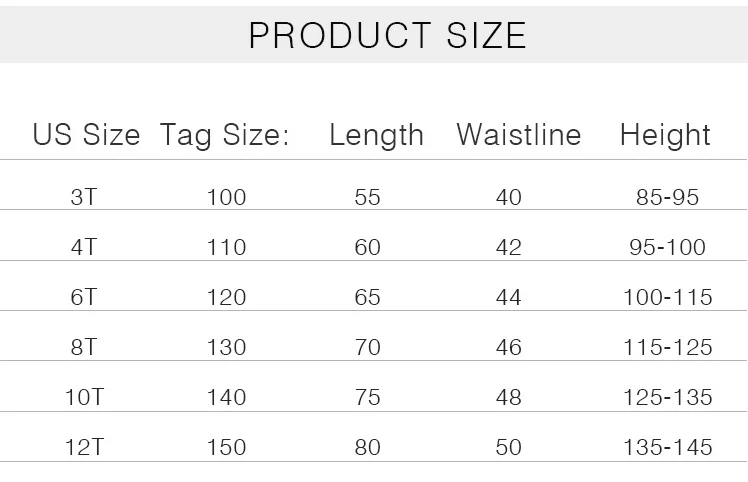Select tag size value 120
The image size is (748, 482).
pos(227,297)
